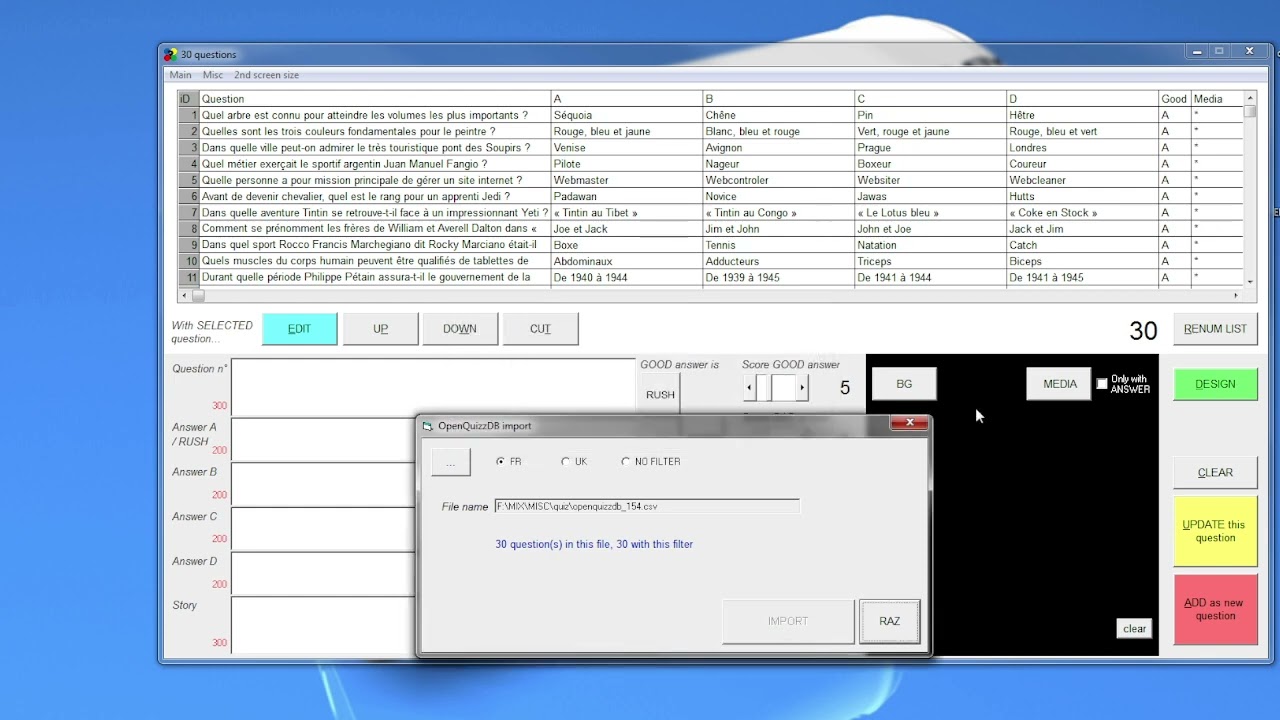Click the 'Avignon' cell in column B
Image resolution: width=1280 pixels, height=720 pixels.
pos(779,148)
